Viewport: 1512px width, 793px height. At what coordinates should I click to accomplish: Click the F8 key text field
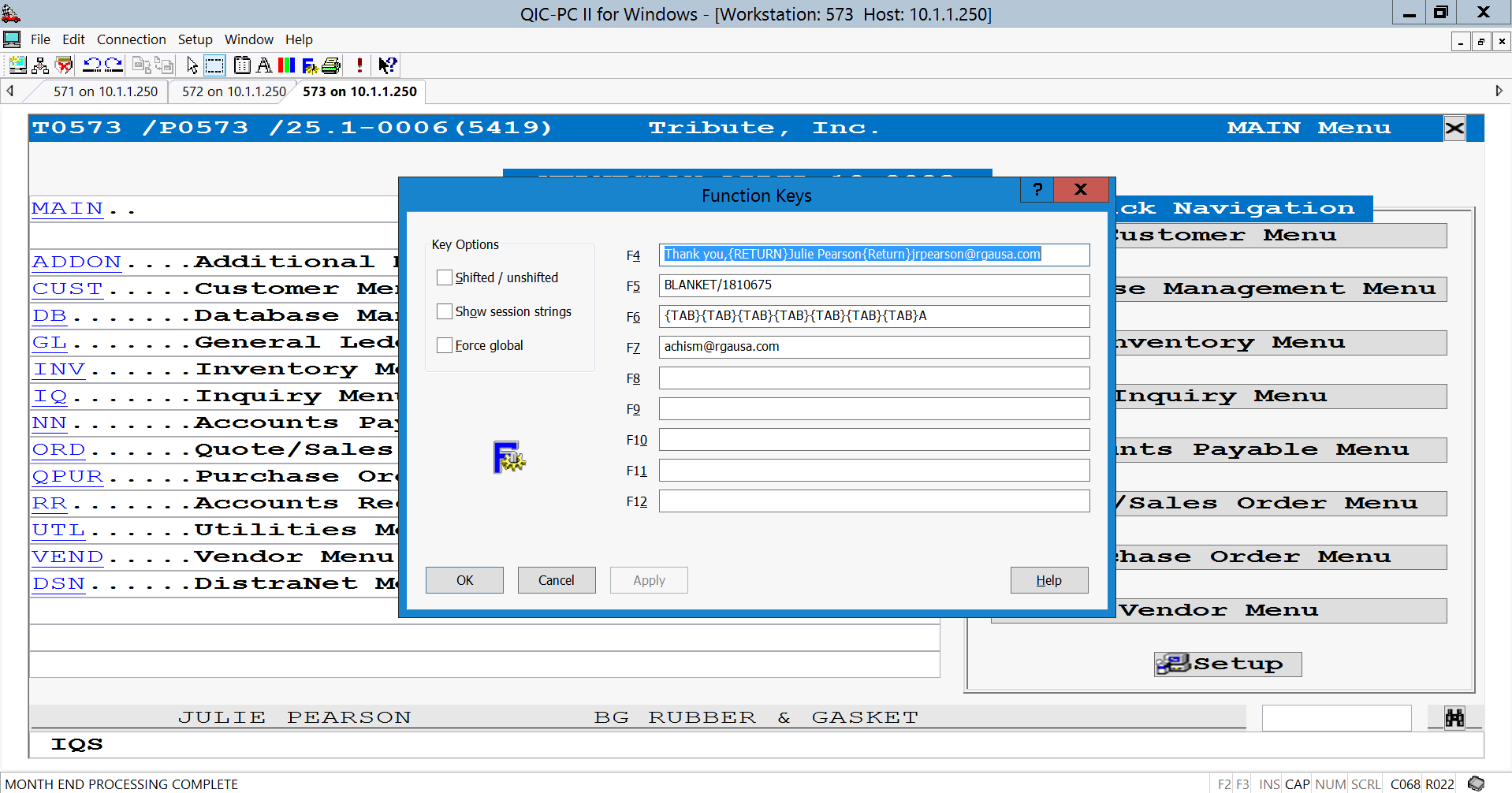(x=873, y=378)
